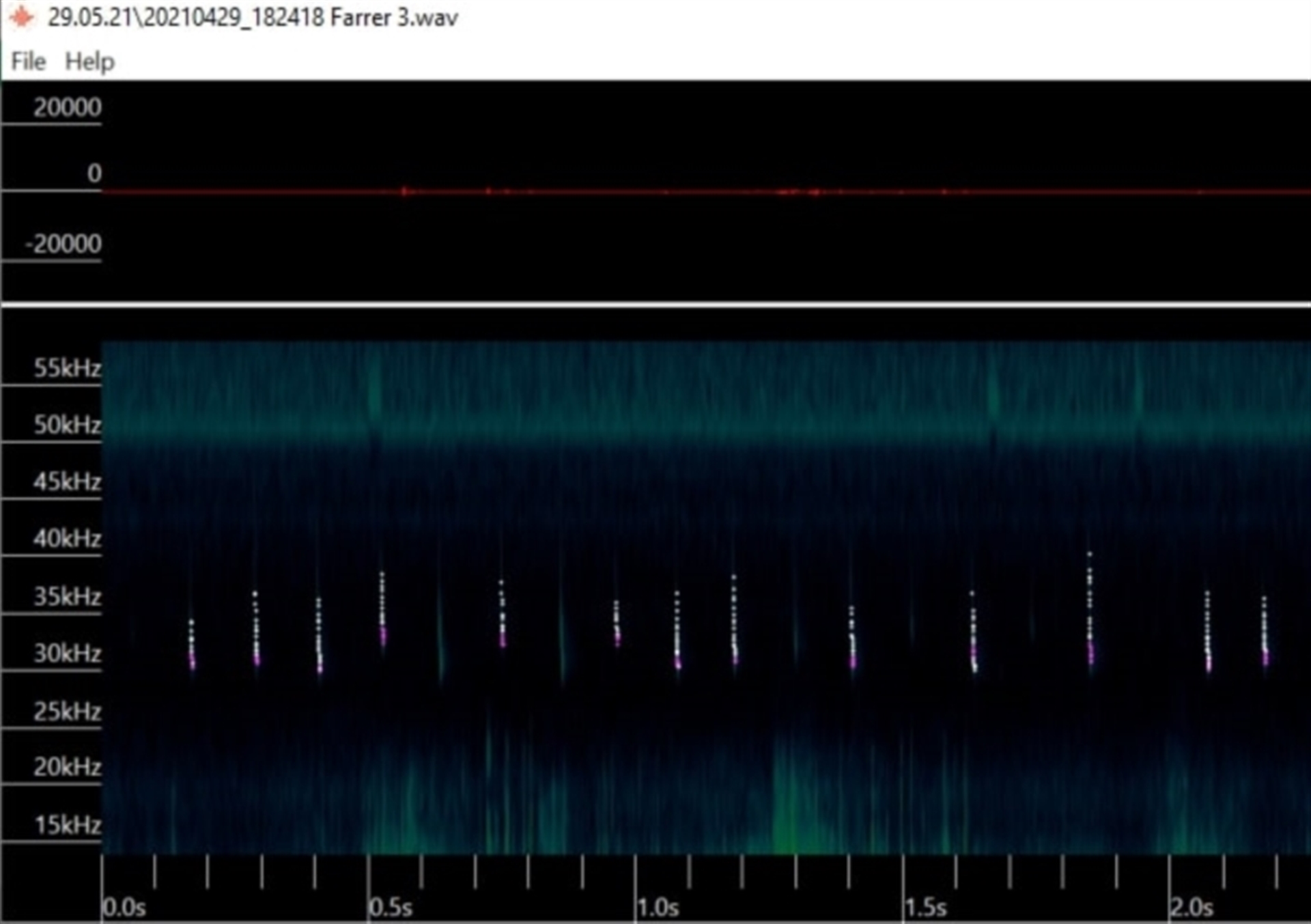Click the red app icon in title bar
This screenshot has height=924, width=1311.
(22, 17)
